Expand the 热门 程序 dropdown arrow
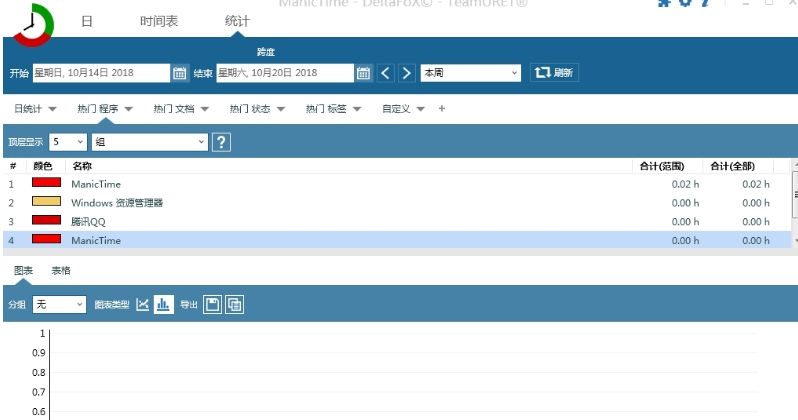The image size is (798, 420). (x=128, y=109)
